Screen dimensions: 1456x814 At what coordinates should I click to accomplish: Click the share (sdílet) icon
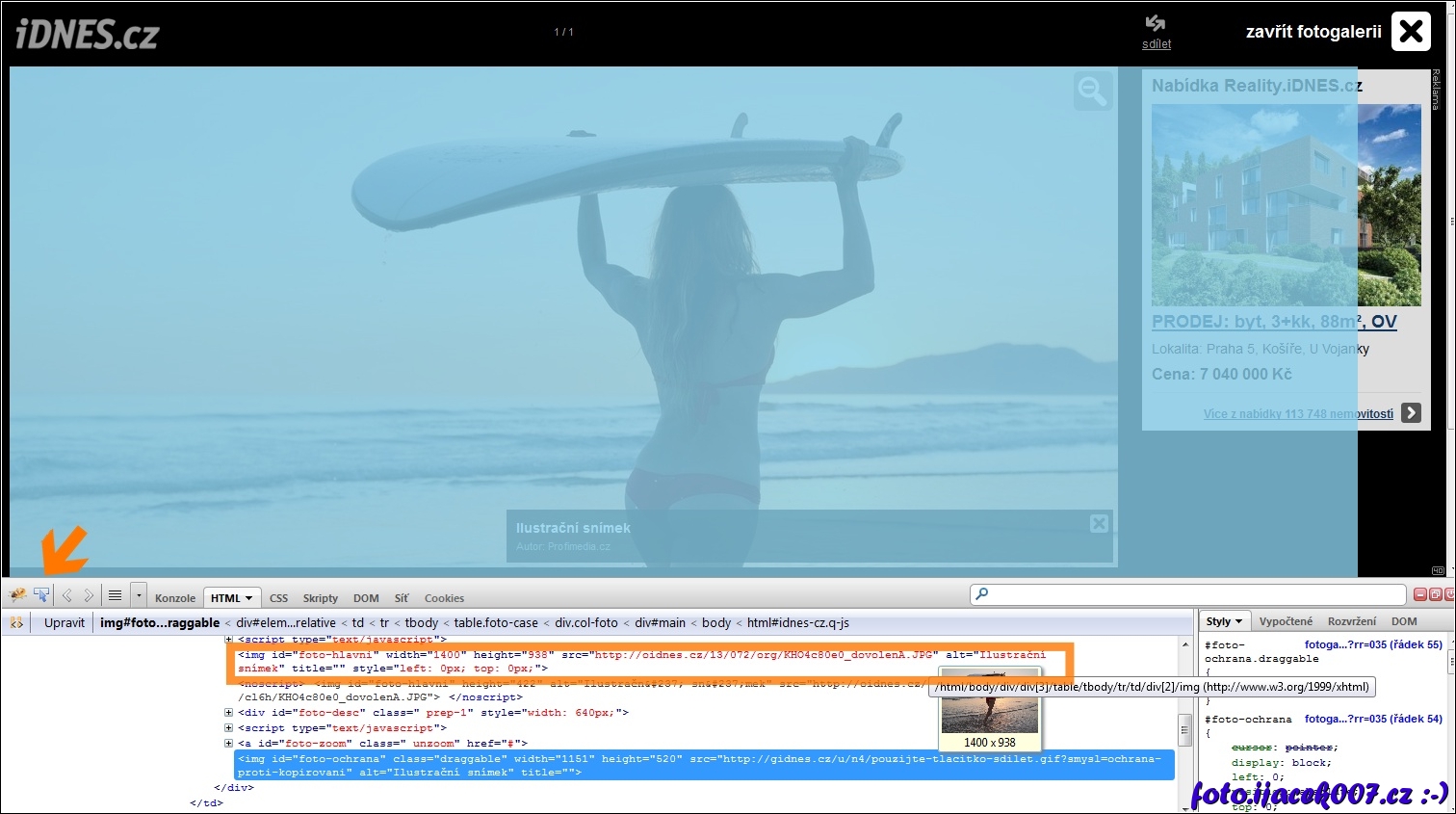(x=1156, y=25)
